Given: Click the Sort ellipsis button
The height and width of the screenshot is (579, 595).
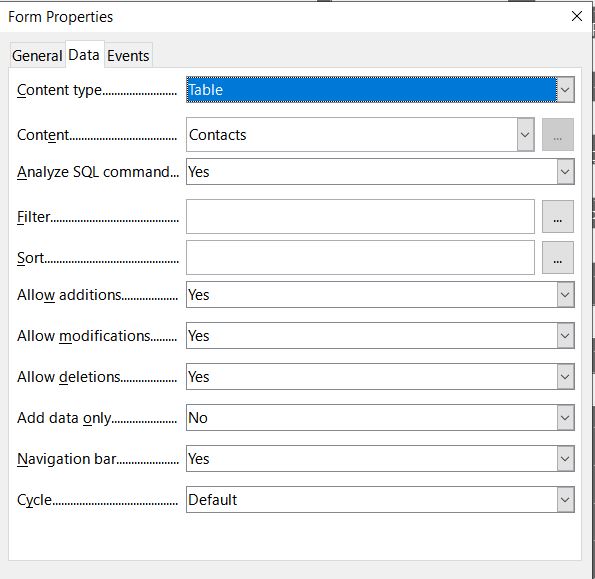Looking at the screenshot, I should (x=557, y=258).
